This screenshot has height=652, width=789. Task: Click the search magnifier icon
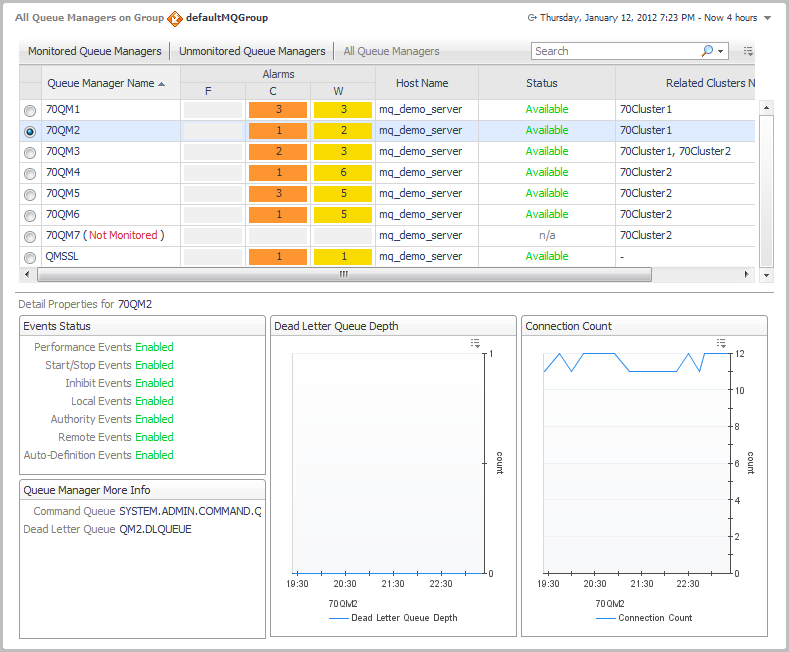(x=707, y=51)
